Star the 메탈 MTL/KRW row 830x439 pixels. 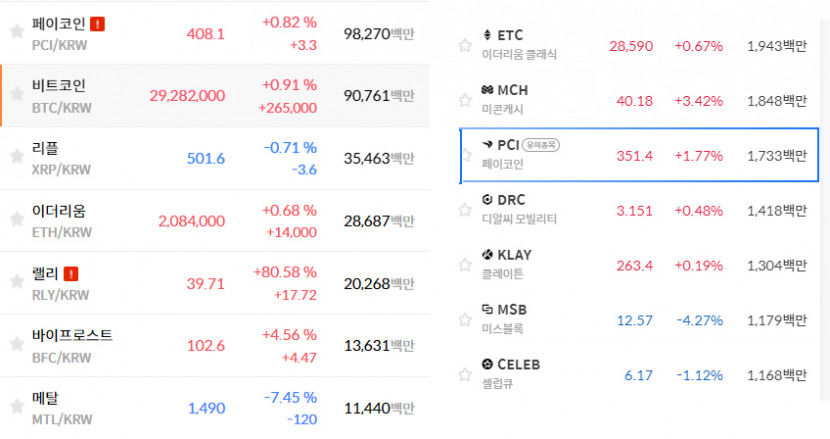(17, 406)
